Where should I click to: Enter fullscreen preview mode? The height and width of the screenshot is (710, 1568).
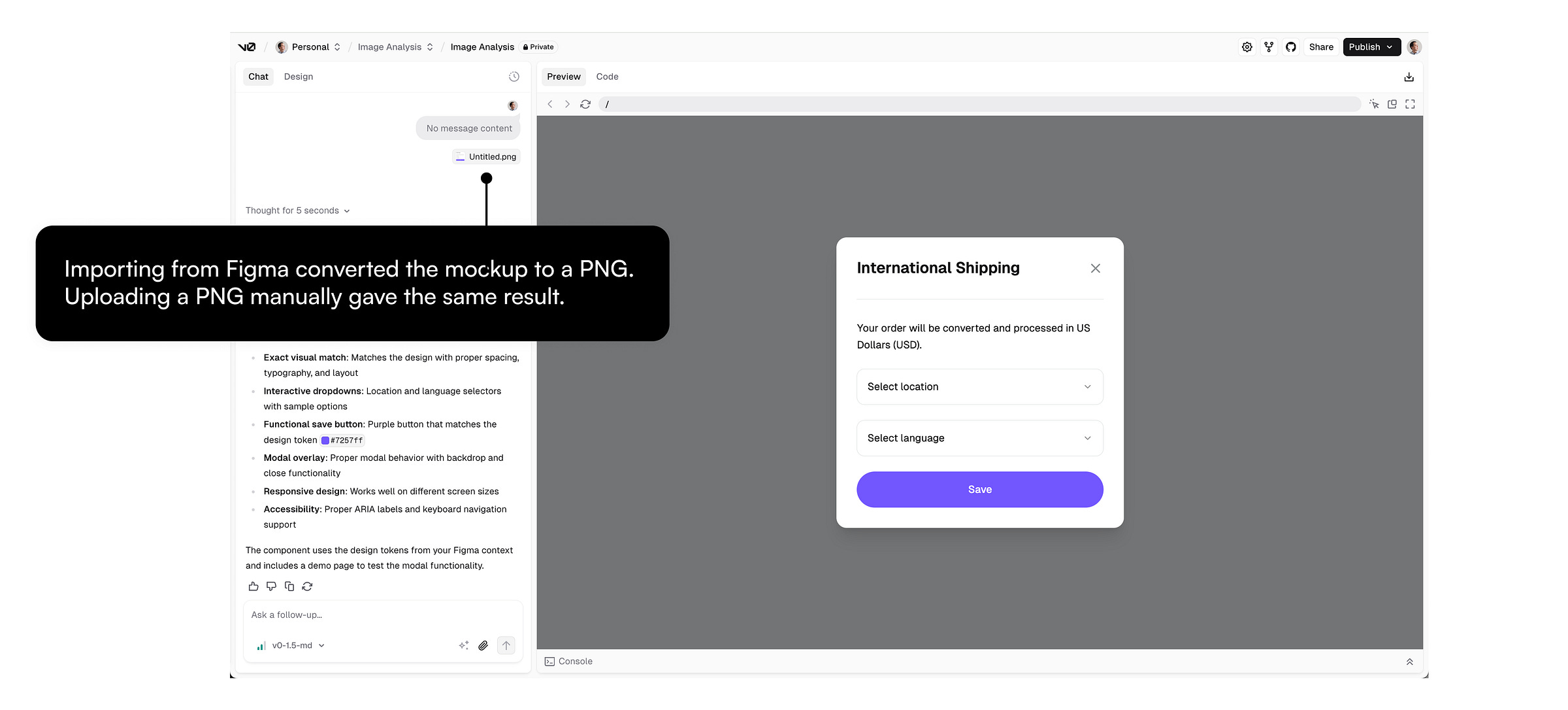[x=1410, y=104]
